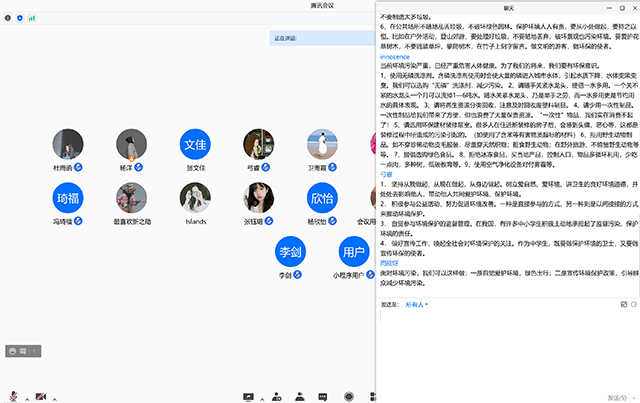Toggle the microphone mute button
Screen dimensions: 640x403
click(14, 397)
